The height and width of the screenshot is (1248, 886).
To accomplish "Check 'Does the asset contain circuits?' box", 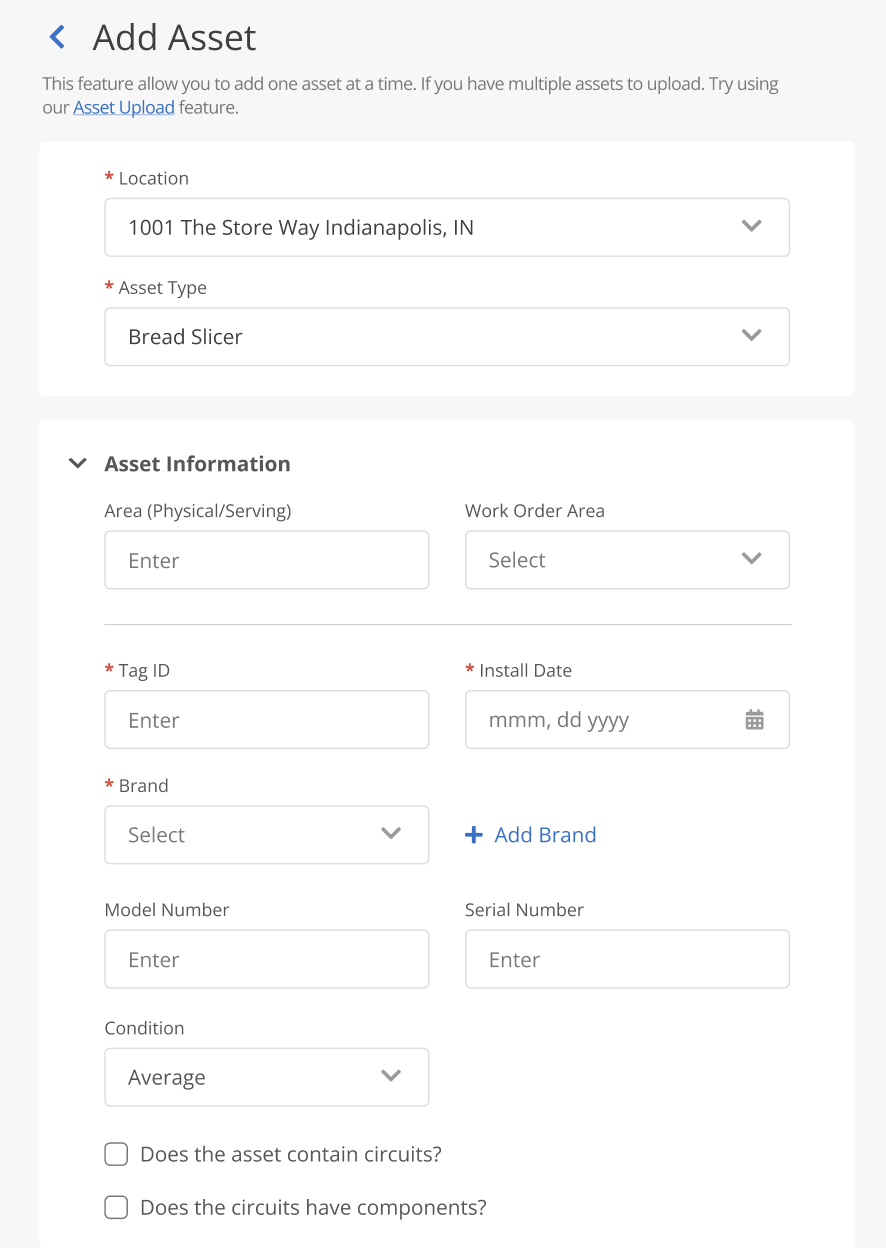I will (117, 1155).
